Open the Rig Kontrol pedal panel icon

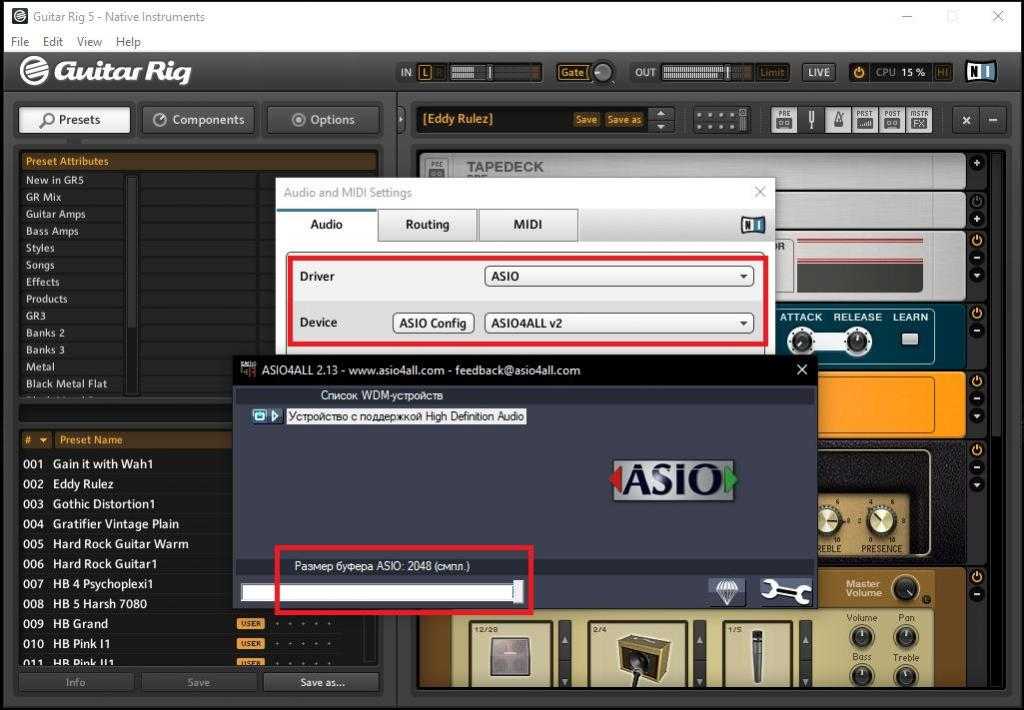point(721,120)
